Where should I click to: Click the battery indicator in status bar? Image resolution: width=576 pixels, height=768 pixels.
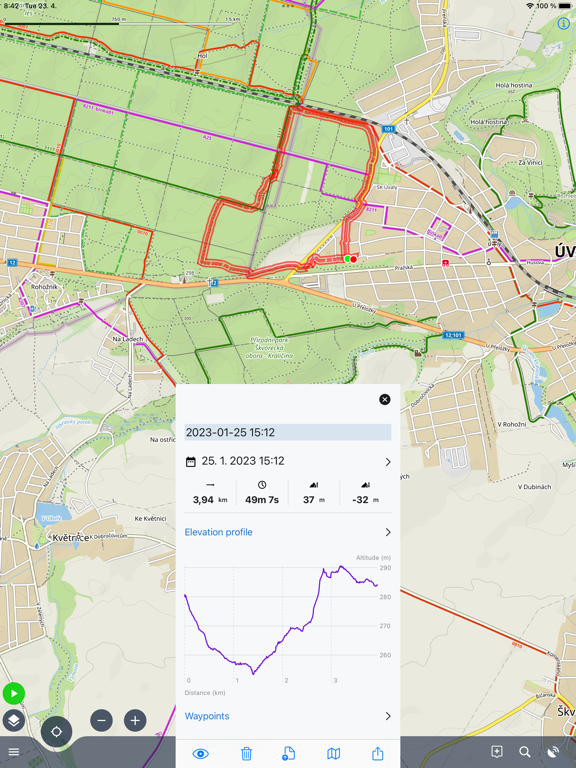565,5
